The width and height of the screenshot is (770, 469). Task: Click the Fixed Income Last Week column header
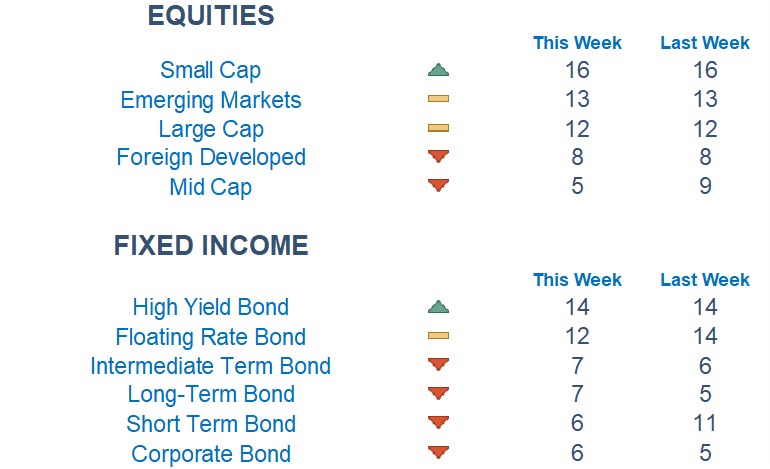pyautogui.click(x=705, y=280)
